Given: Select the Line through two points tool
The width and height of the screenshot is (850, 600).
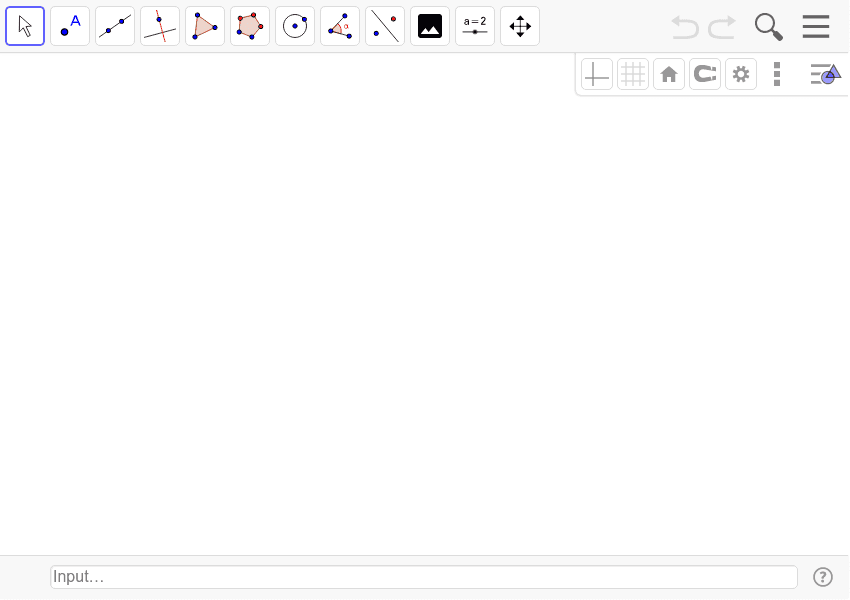Looking at the screenshot, I should click(x=115, y=26).
